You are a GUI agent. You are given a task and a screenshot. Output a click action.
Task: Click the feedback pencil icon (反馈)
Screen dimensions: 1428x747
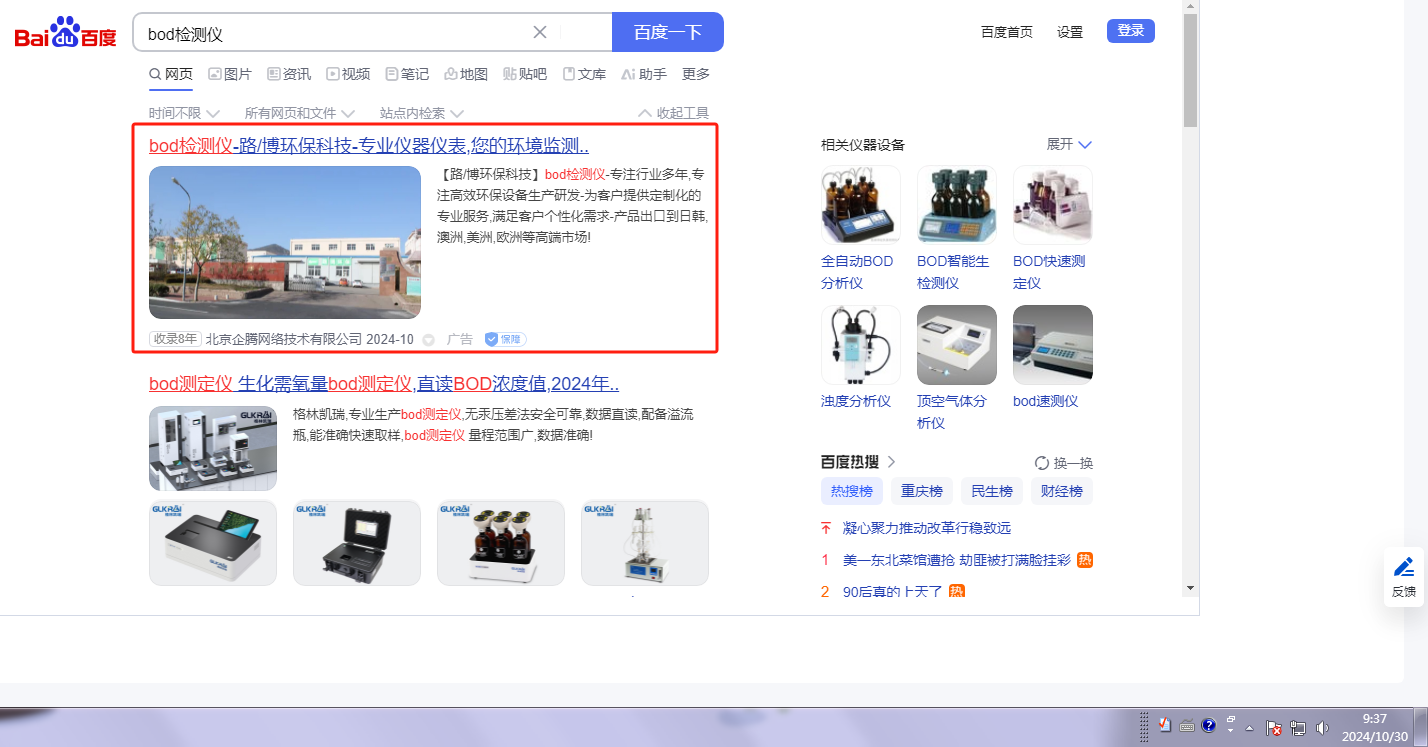[x=1404, y=567]
